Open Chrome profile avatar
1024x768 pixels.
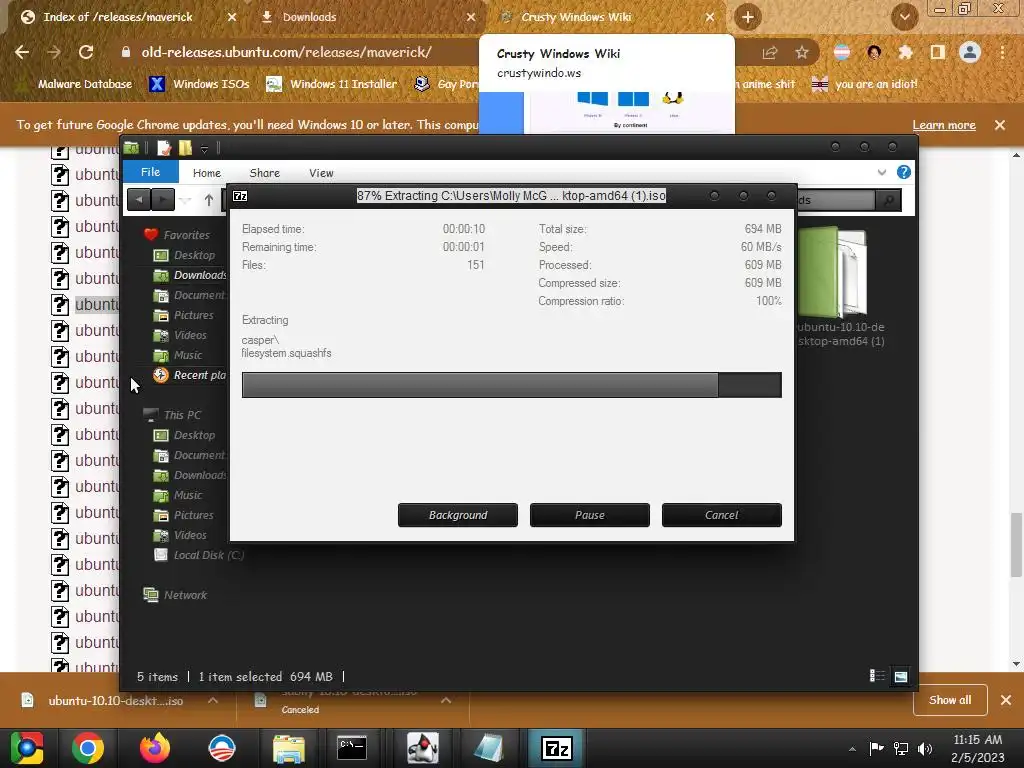tap(970, 52)
